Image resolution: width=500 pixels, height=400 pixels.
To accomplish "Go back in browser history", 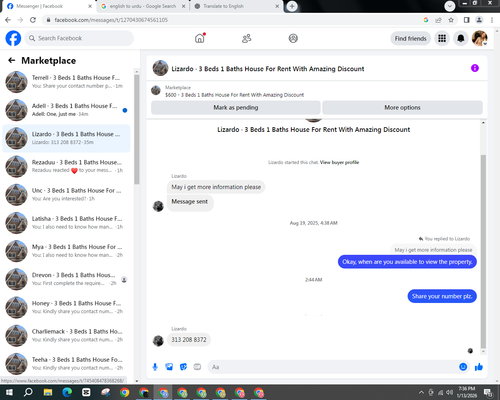I will pos(8,20).
